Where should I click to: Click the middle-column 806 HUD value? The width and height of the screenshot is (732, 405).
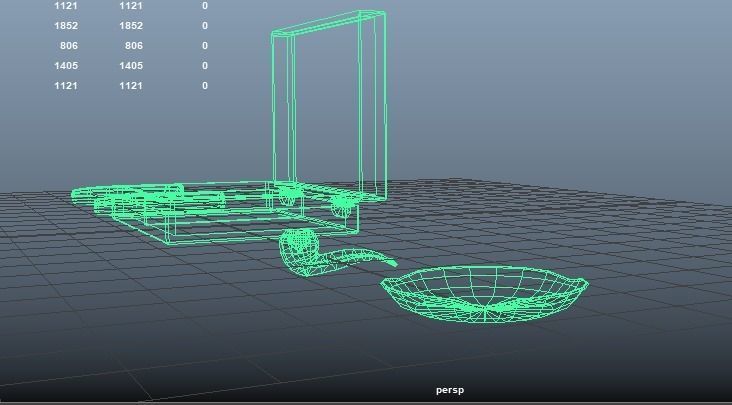point(134,46)
